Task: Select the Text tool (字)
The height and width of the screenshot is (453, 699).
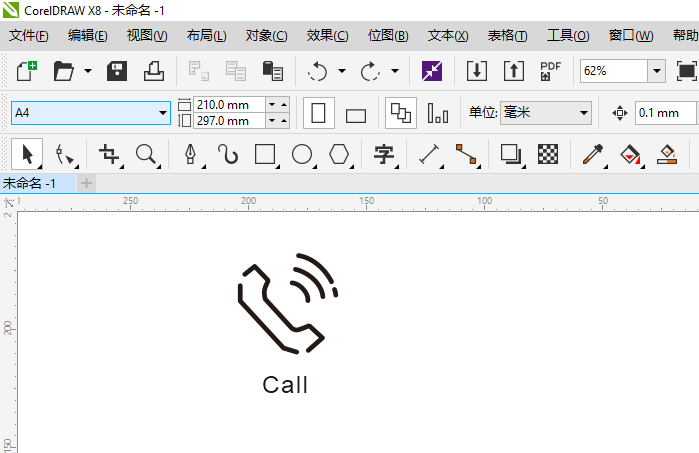Action: point(385,155)
